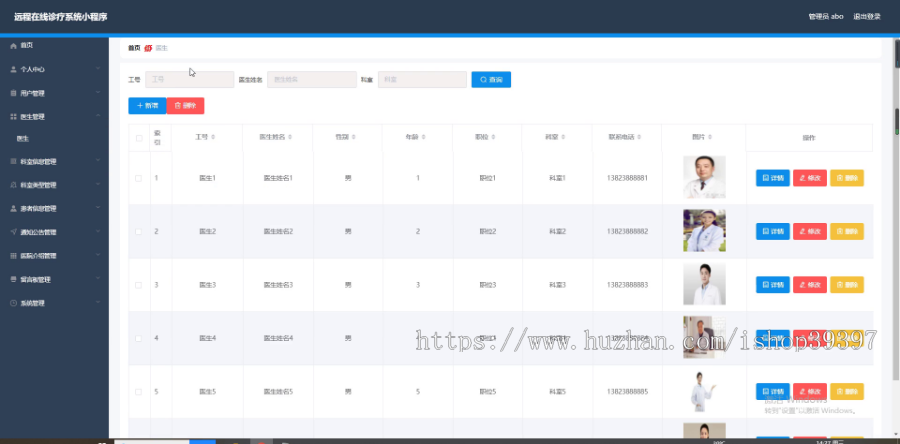Click the page vertical scrollbar on right
Image resolution: width=900 pixels, height=444 pixels.
(897, 209)
